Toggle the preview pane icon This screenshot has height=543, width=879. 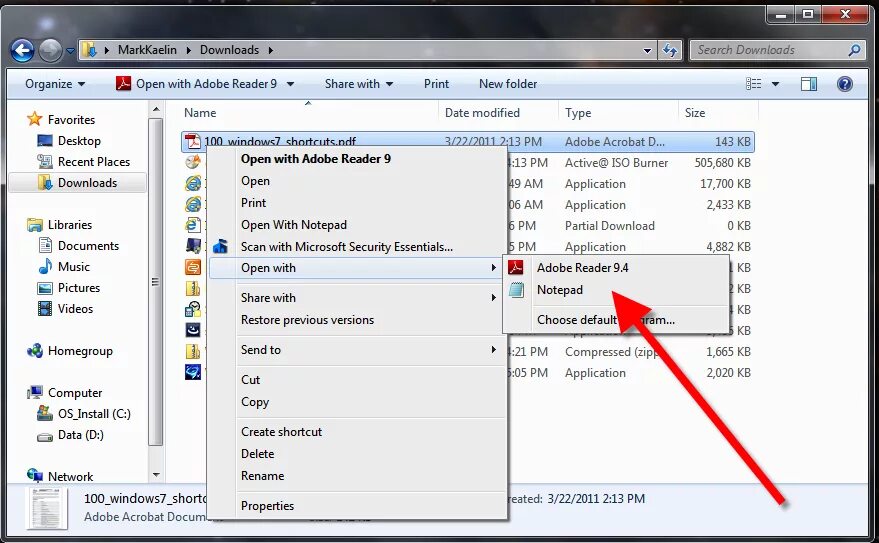click(x=808, y=84)
